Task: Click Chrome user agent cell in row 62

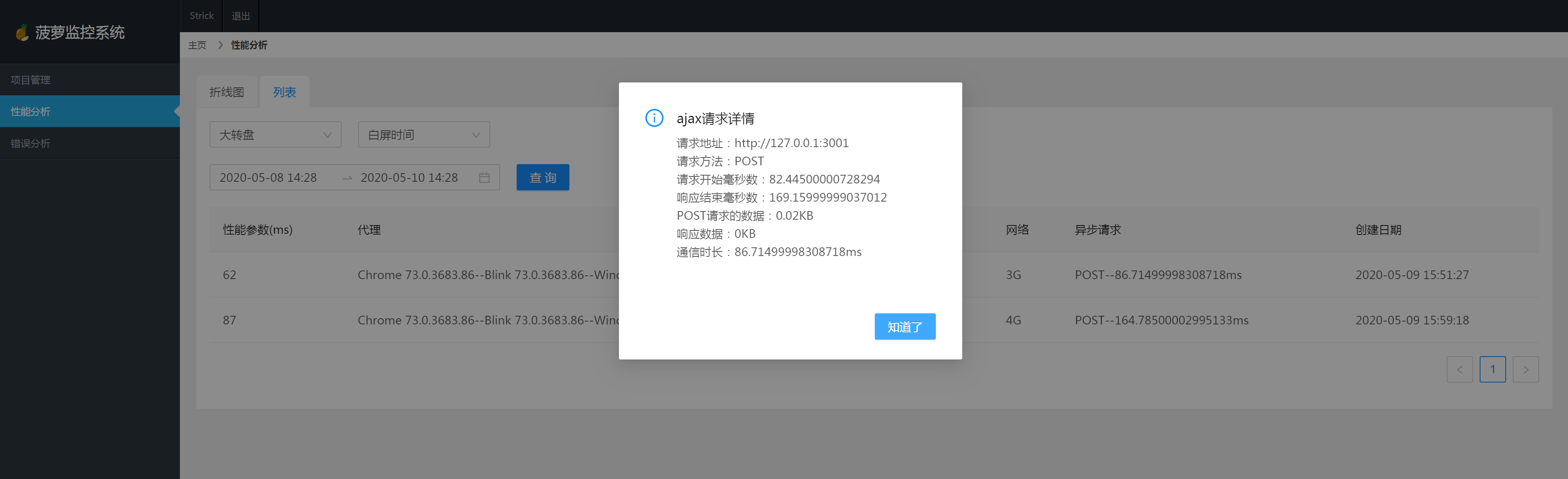Action: pyautogui.click(x=488, y=275)
